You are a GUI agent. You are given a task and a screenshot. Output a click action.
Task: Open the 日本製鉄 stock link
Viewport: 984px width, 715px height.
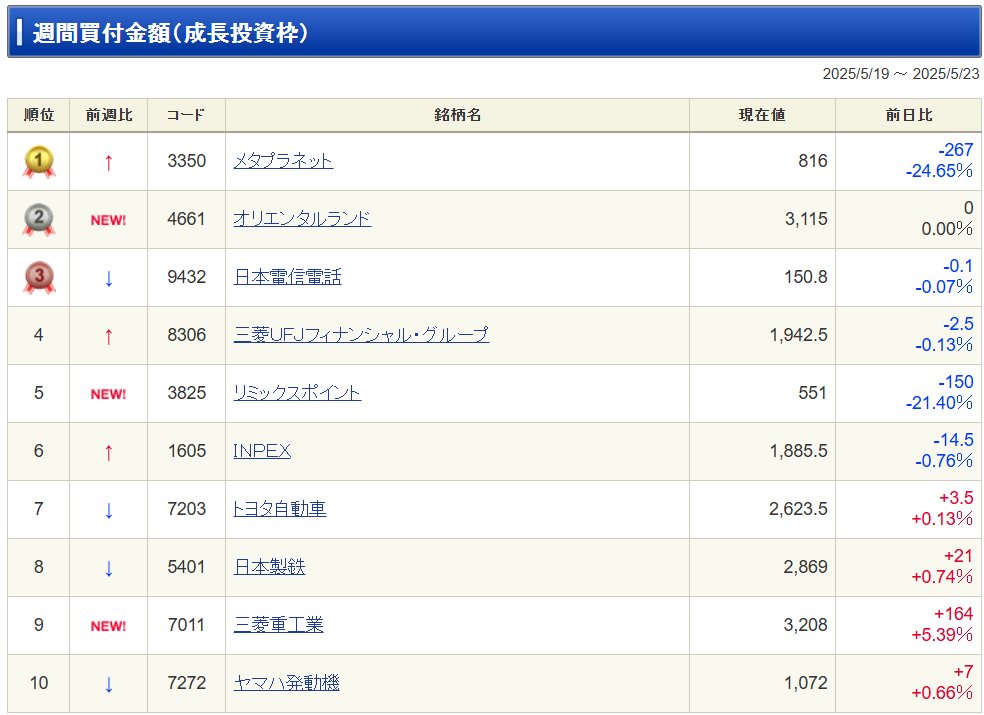[x=269, y=567]
